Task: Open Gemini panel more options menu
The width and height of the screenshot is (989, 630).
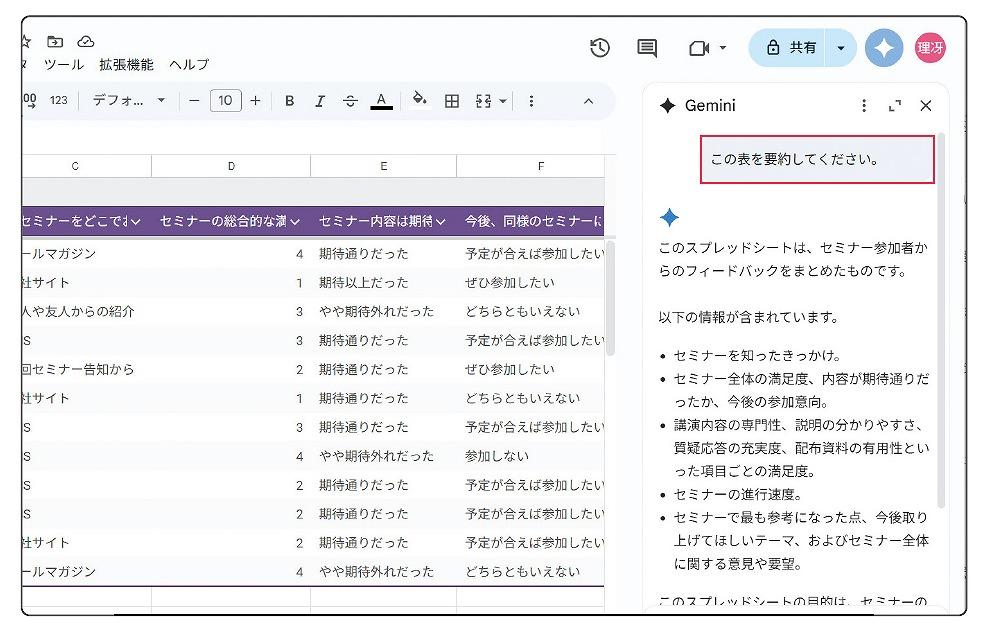Action: click(x=864, y=106)
